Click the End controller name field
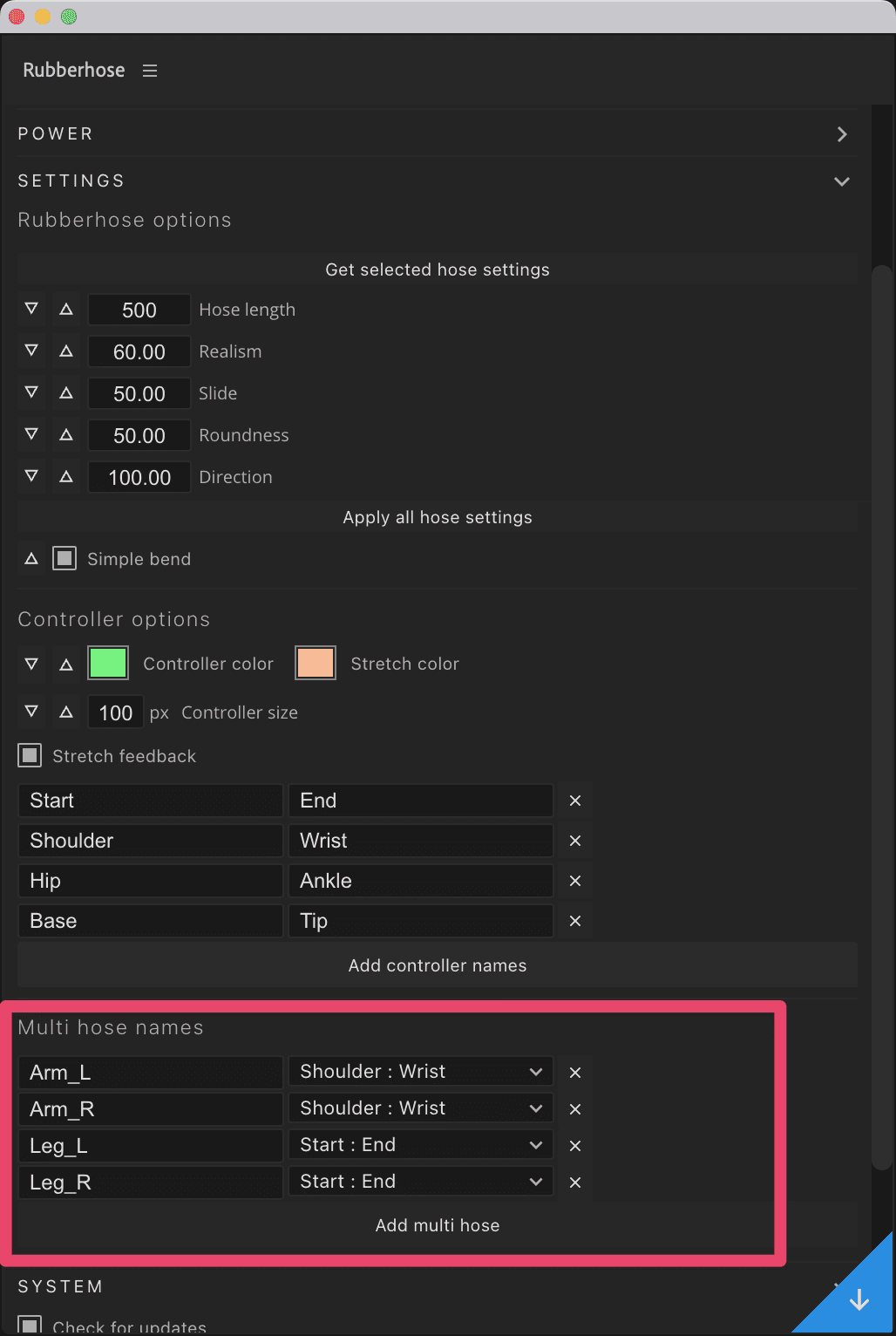Image resolution: width=896 pixels, height=1336 pixels. tap(421, 801)
